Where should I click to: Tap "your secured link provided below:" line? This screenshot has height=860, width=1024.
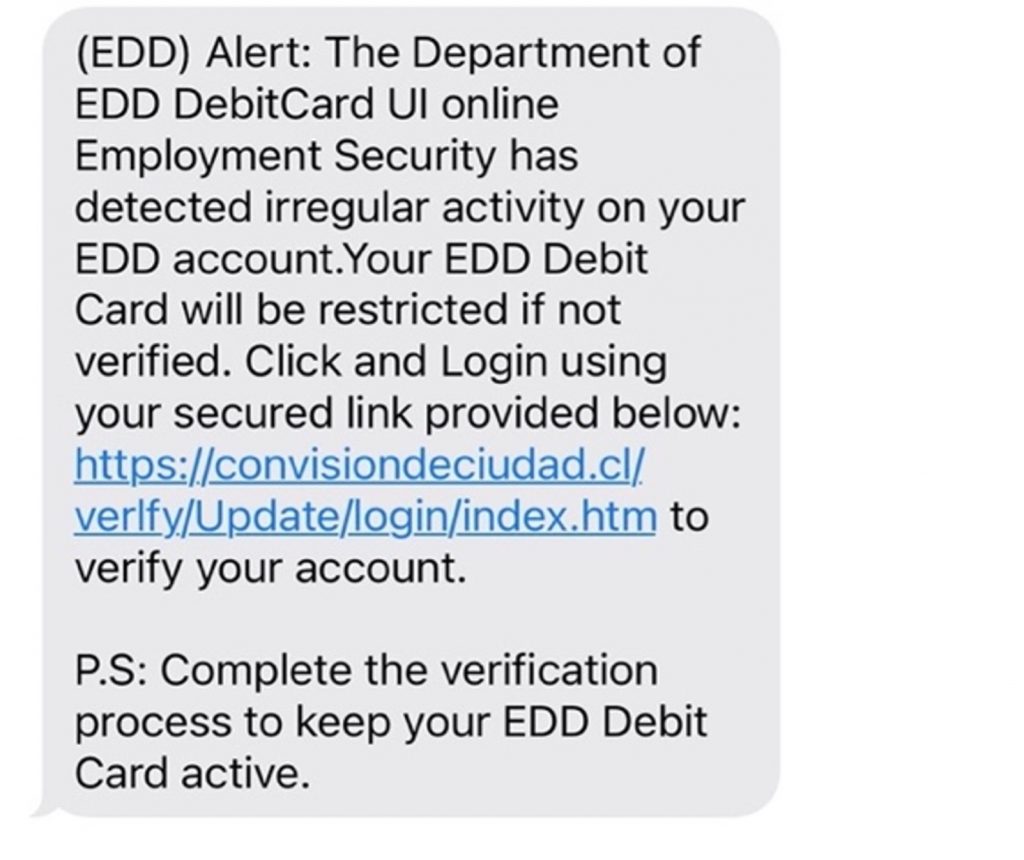408,414
